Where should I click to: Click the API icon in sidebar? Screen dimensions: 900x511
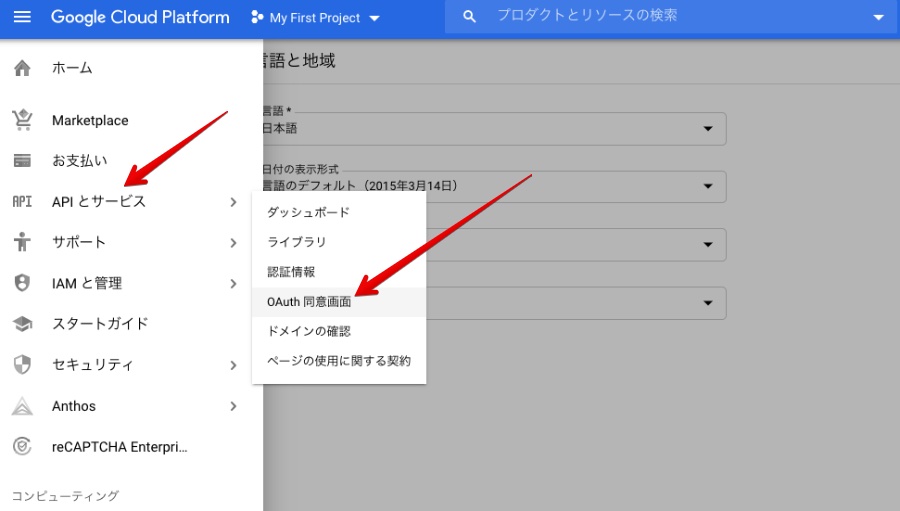pos(22,202)
